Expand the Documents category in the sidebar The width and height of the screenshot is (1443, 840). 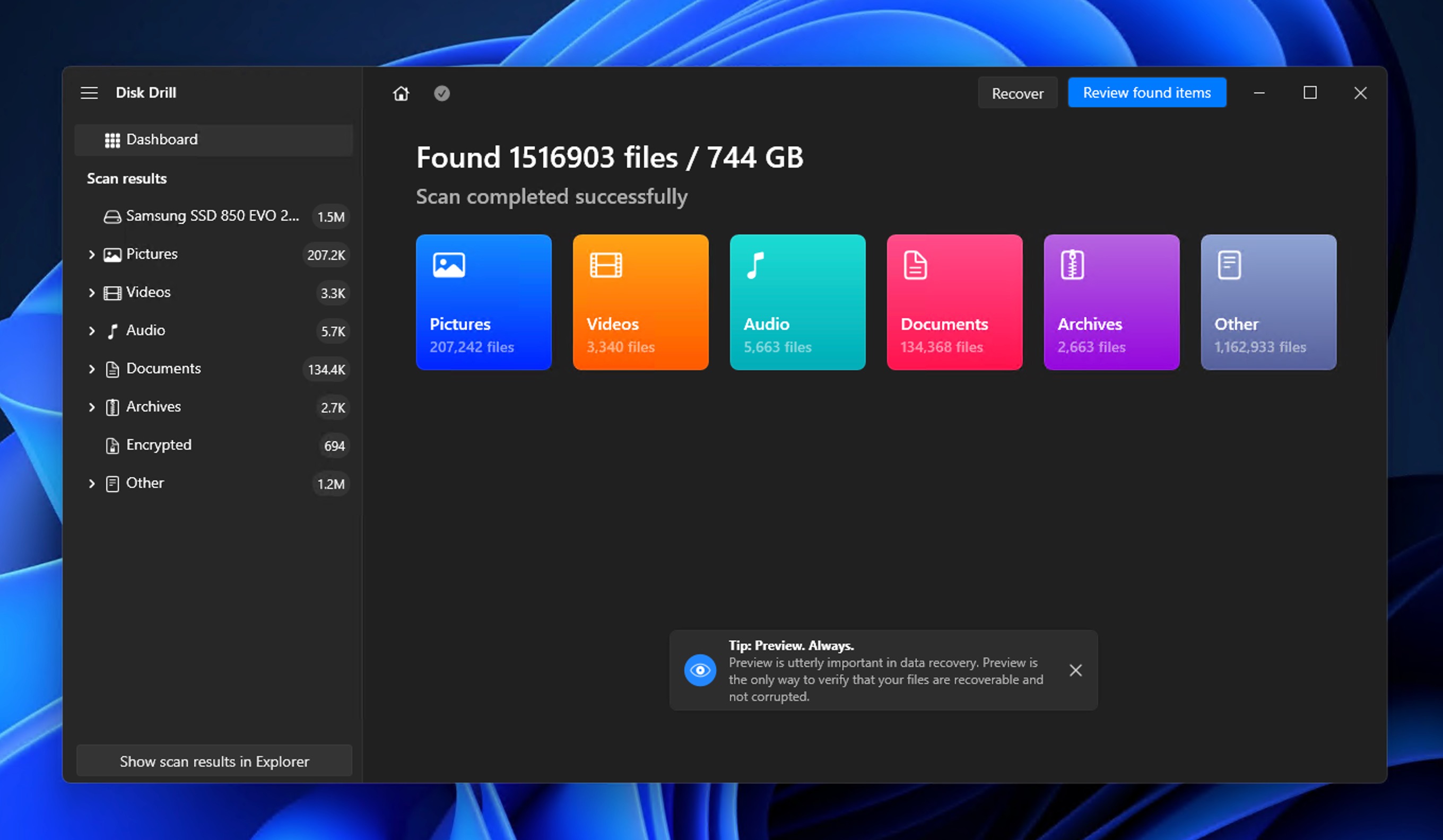tap(92, 369)
